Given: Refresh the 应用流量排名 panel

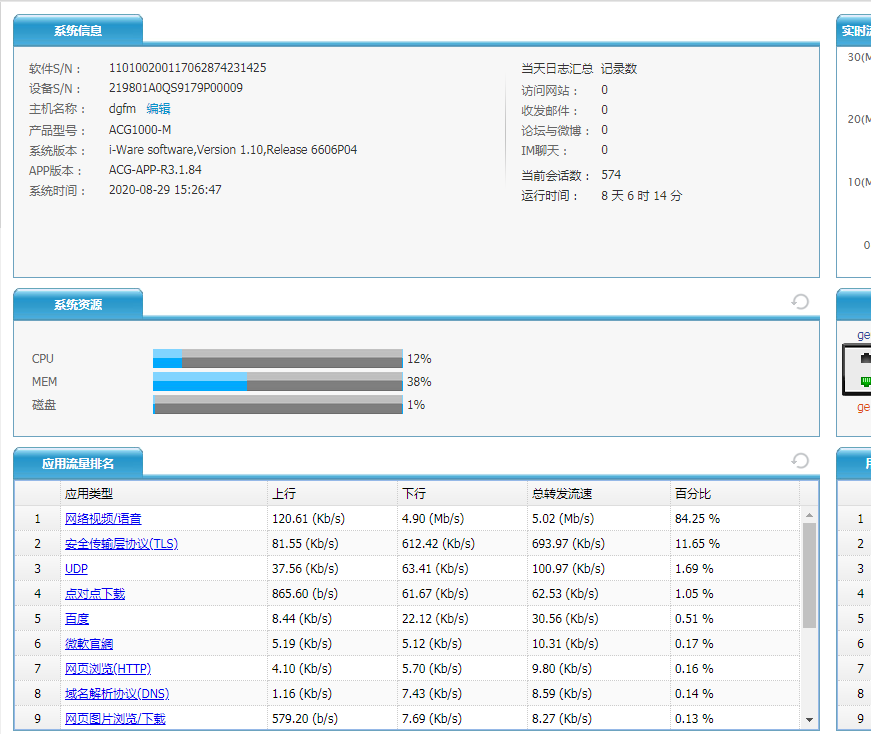Looking at the screenshot, I should point(800,461).
